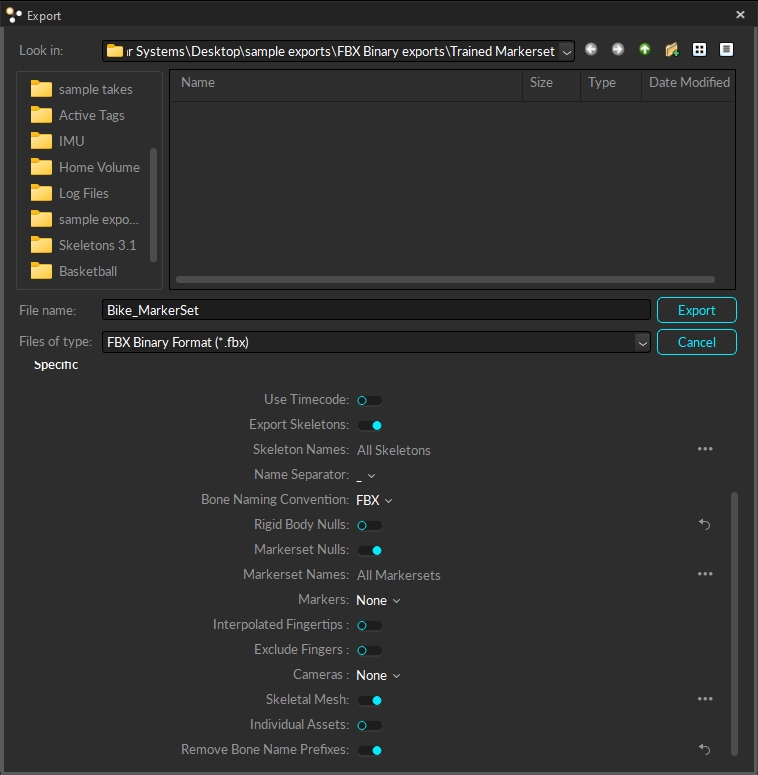
Task: Open the Markerset Names ellipsis menu
Action: point(705,574)
